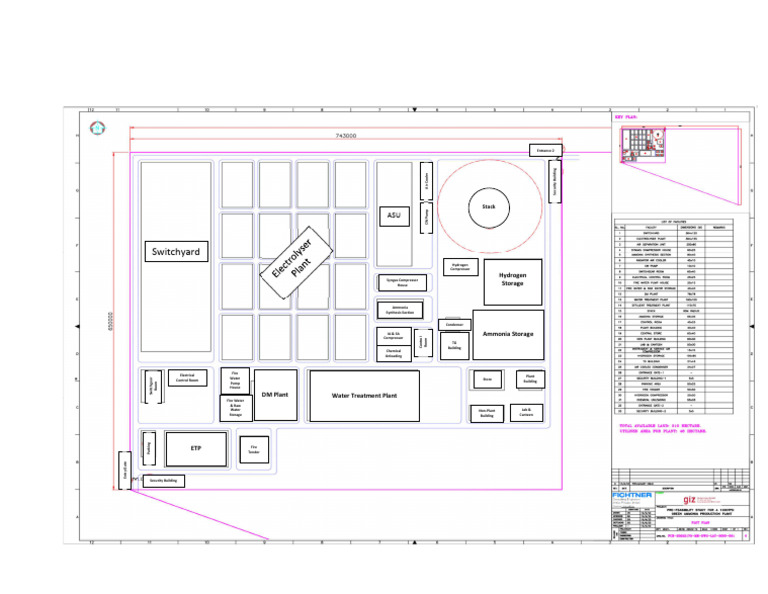Click the Chemical Unloading box

pyautogui.click(x=394, y=354)
